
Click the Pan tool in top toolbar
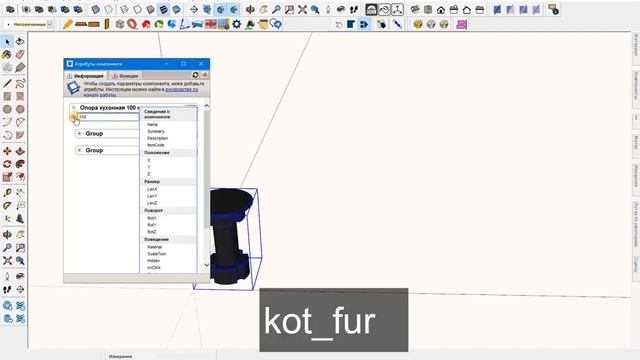coord(264,9)
